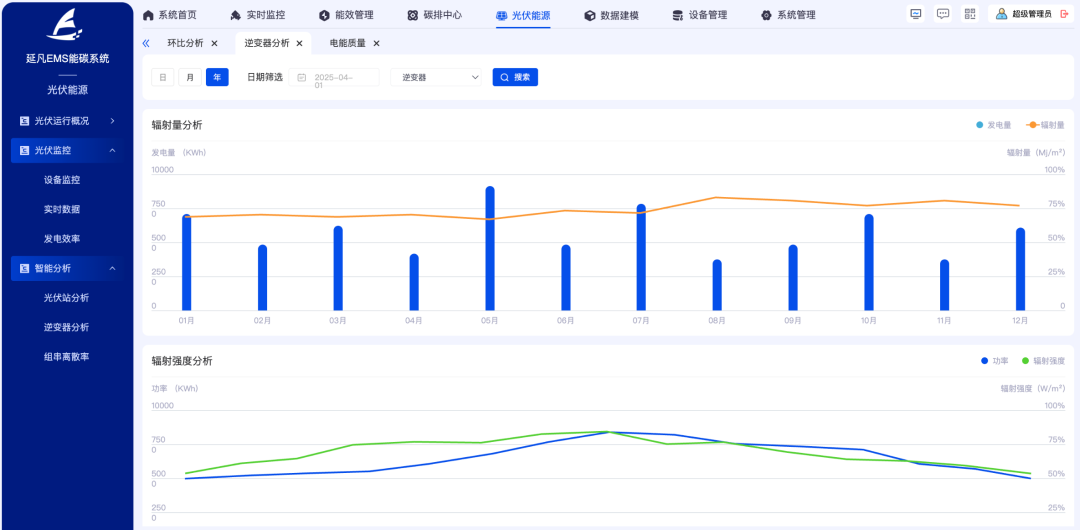1080x530 pixels.
Task: Close the 电能质量 tab
Action: click(x=377, y=44)
